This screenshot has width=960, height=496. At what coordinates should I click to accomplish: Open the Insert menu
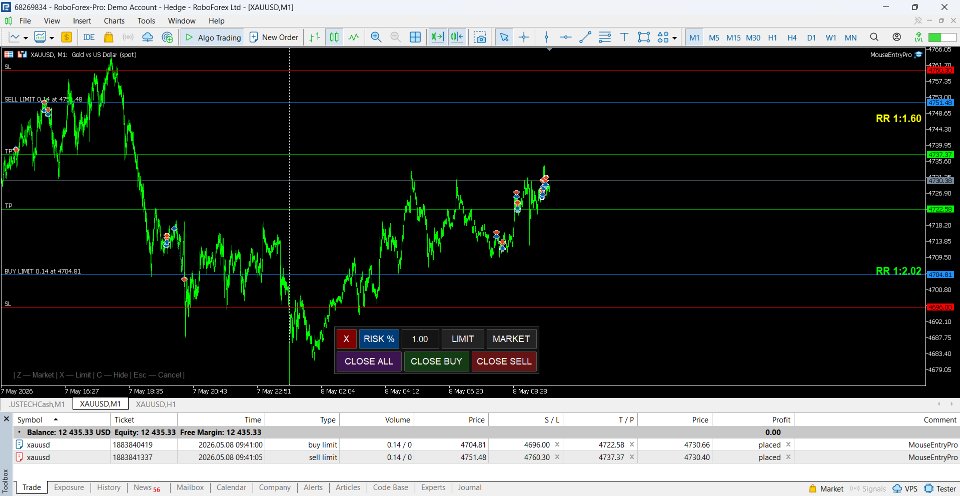81,21
